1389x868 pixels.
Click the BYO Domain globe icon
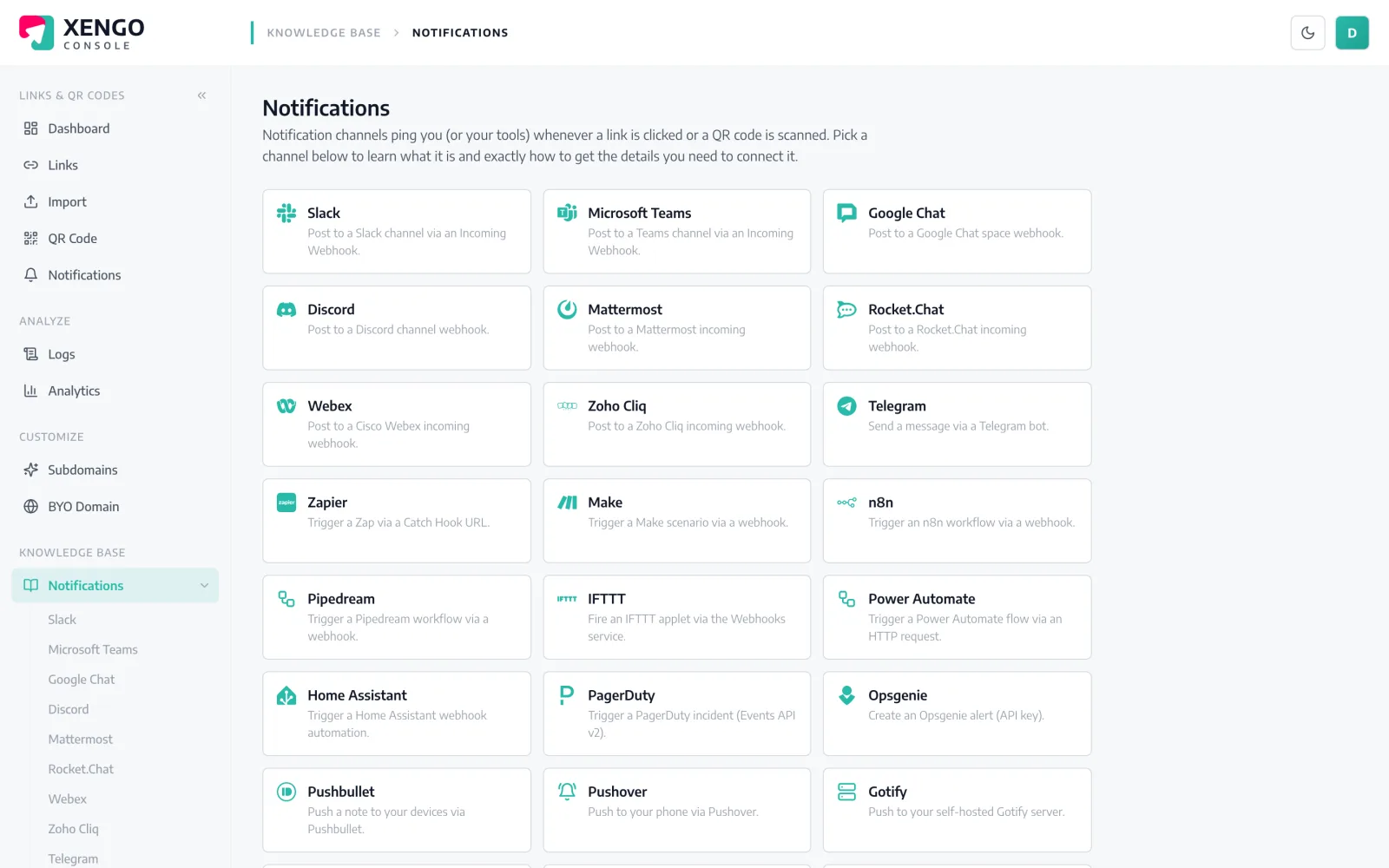click(x=30, y=506)
